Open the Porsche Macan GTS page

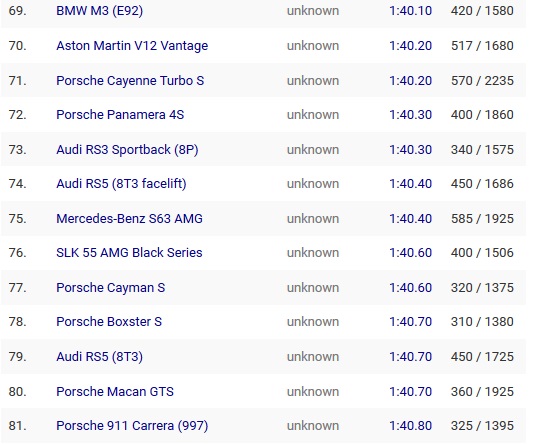coord(115,392)
